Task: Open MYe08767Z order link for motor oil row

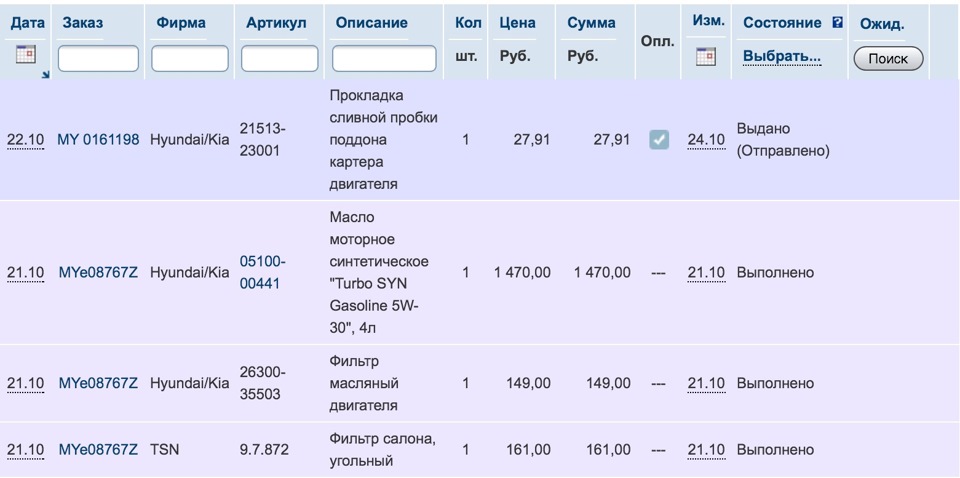Action: click(x=98, y=272)
